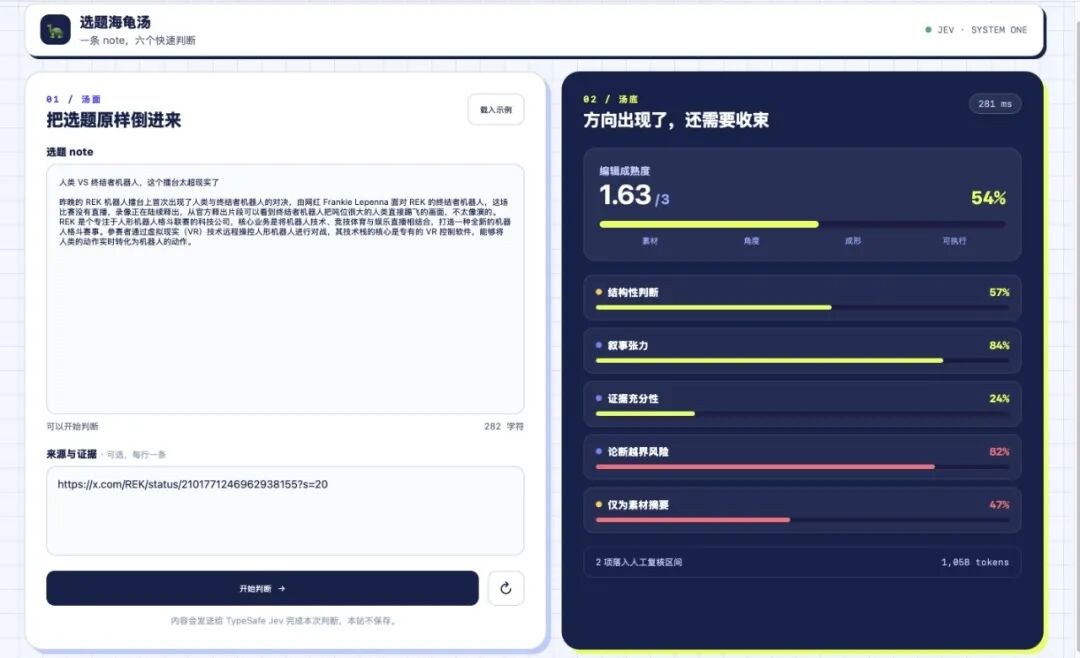Click the 一条 note，六个快速判断 subtitle
This screenshot has height=658, width=1080.
pos(137,40)
